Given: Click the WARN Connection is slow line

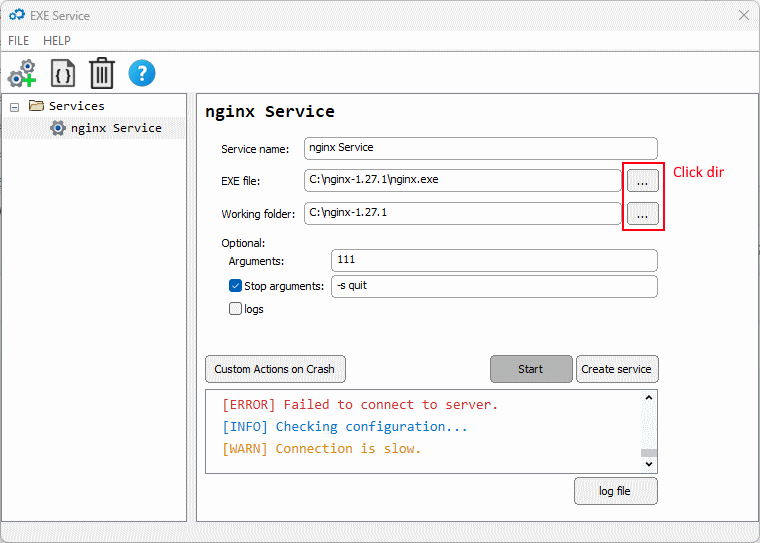Looking at the screenshot, I should coord(321,448).
